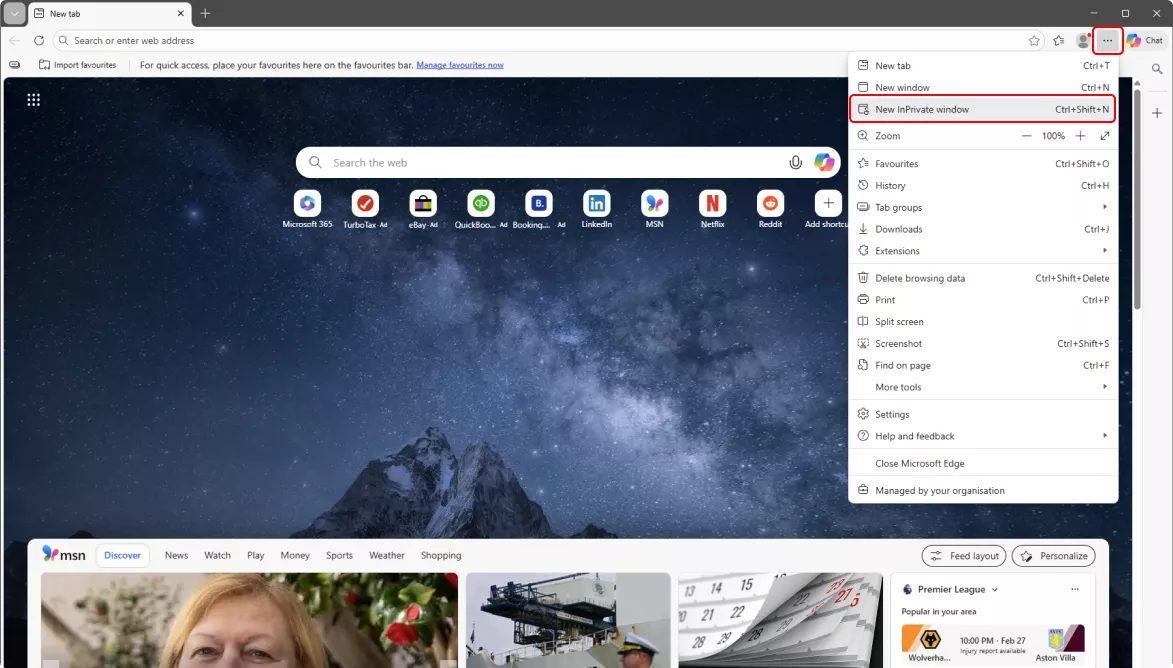Open the Netflix shortcut tile
The height and width of the screenshot is (668, 1173).
712,204
